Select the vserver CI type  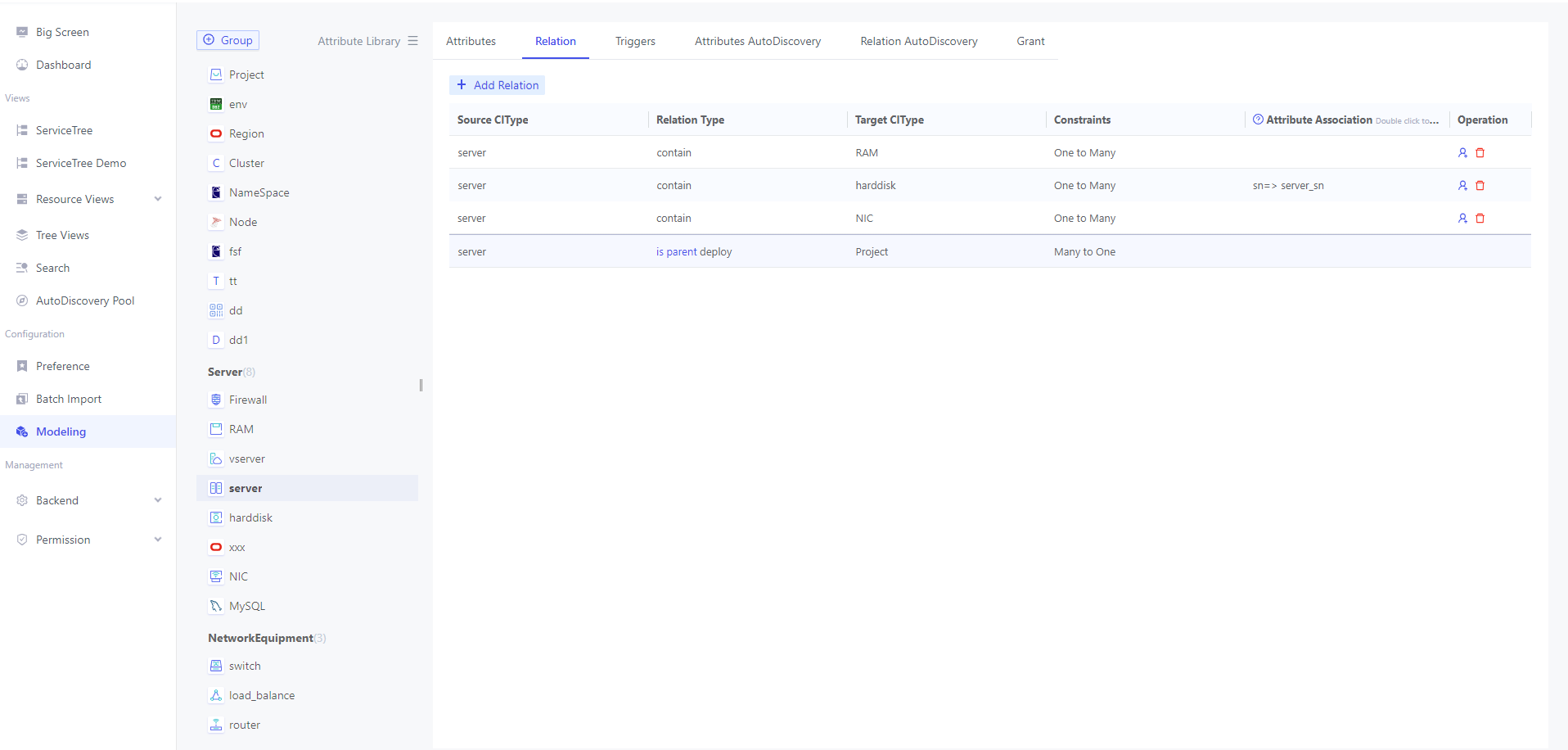coord(247,459)
